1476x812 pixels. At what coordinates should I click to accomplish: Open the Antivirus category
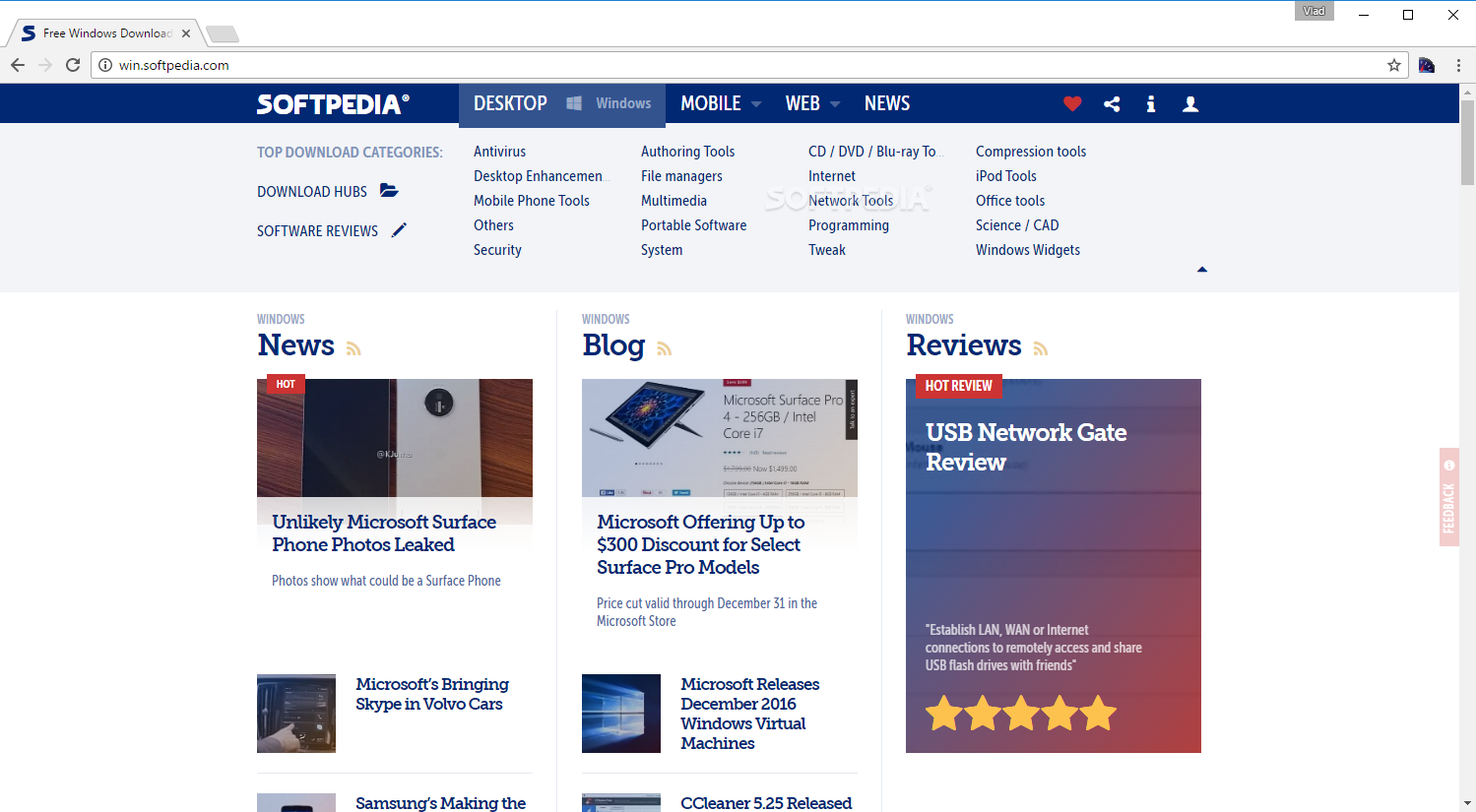point(499,152)
